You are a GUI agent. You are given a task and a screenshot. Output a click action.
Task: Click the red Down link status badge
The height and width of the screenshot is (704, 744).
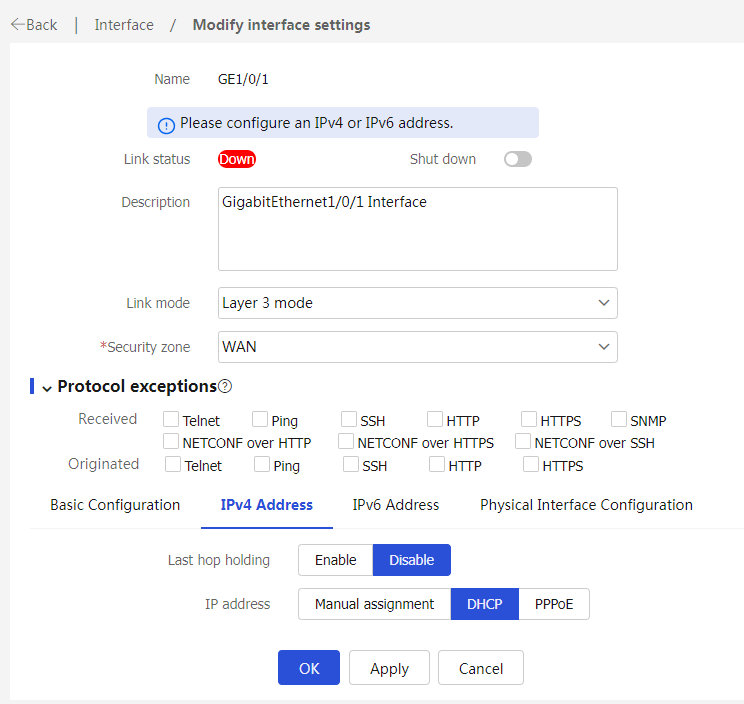tap(237, 159)
